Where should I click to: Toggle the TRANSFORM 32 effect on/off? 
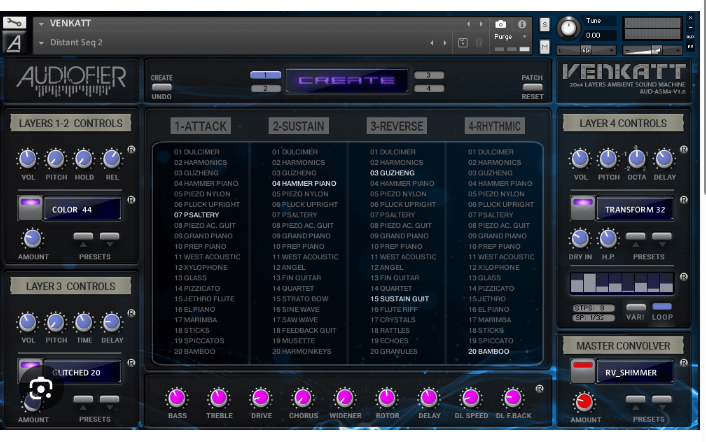(x=583, y=208)
